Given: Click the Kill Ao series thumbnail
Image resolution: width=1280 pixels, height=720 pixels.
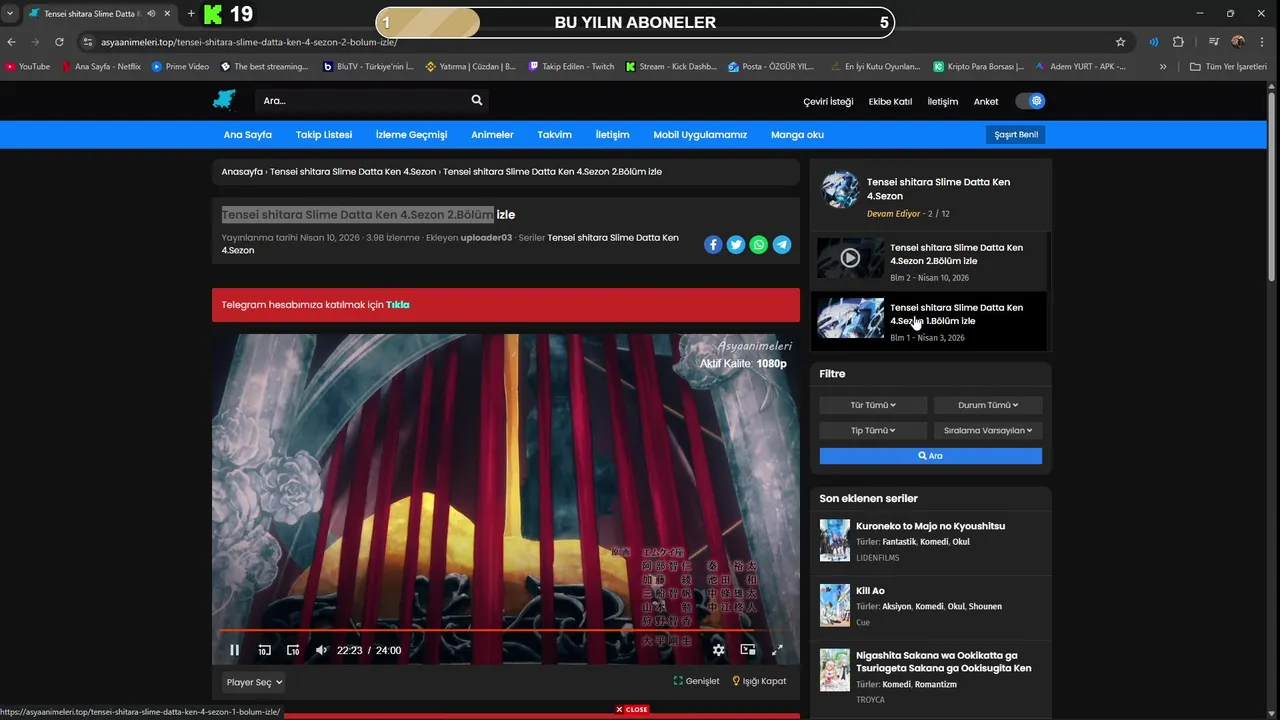Looking at the screenshot, I should pyautogui.click(x=834, y=605).
